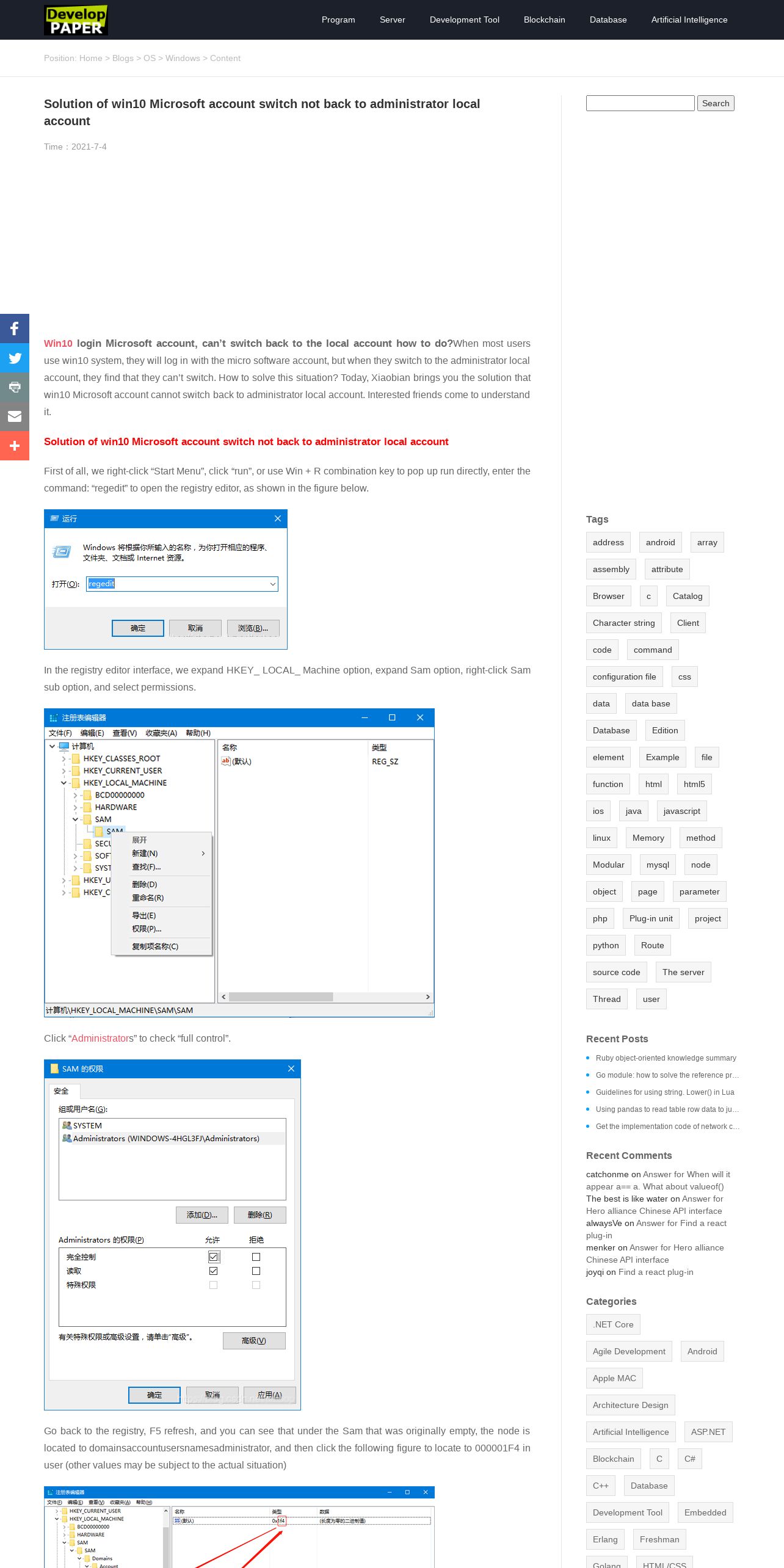Share page via Facebook icon
The width and height of the screenshot is (784, 1568).
[15, 328]
